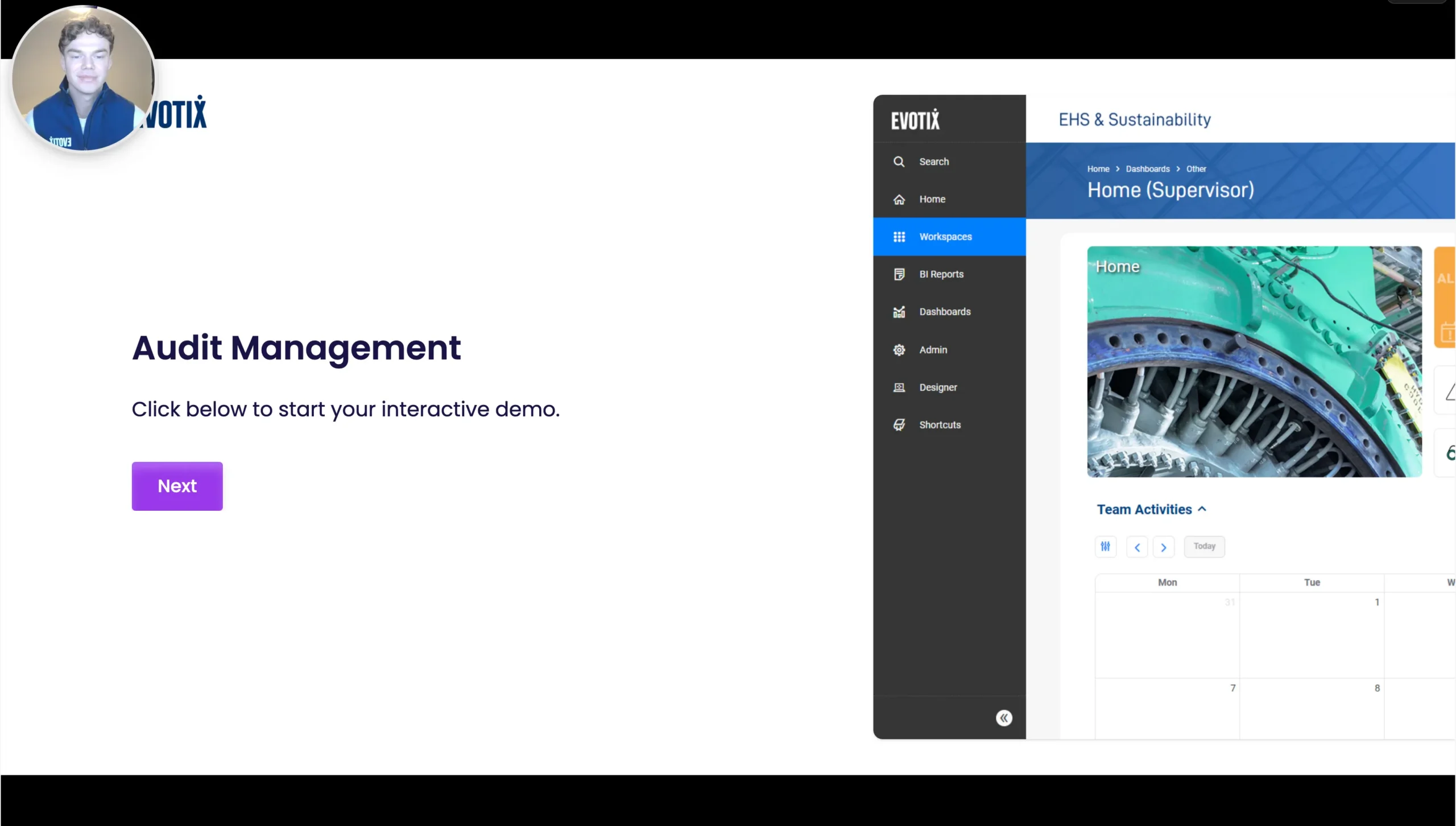Screen dimensions: 1456x826
Task: Click the BI Reports document icon
Action: [x=899, y=274]
